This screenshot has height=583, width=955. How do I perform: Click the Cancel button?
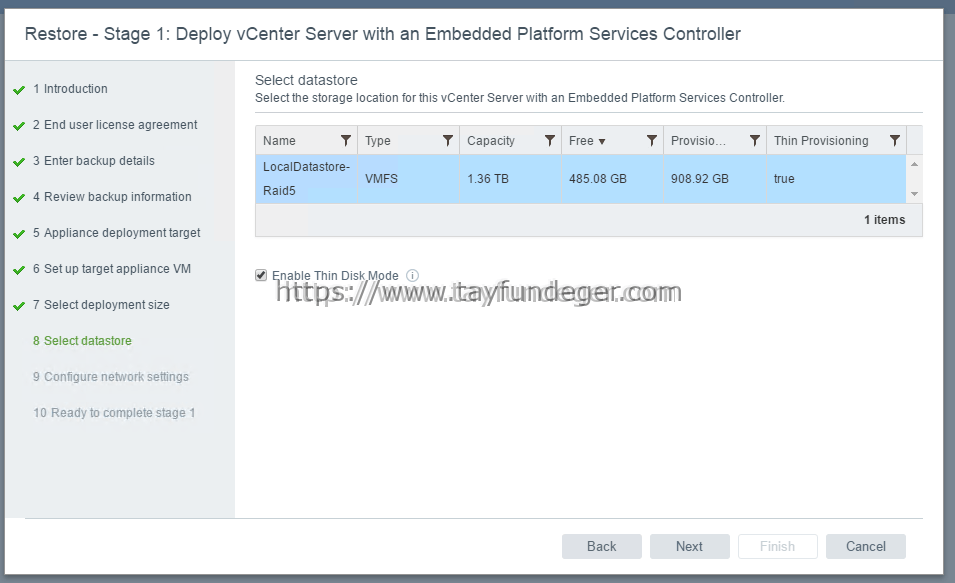click(x=865, y=546)
